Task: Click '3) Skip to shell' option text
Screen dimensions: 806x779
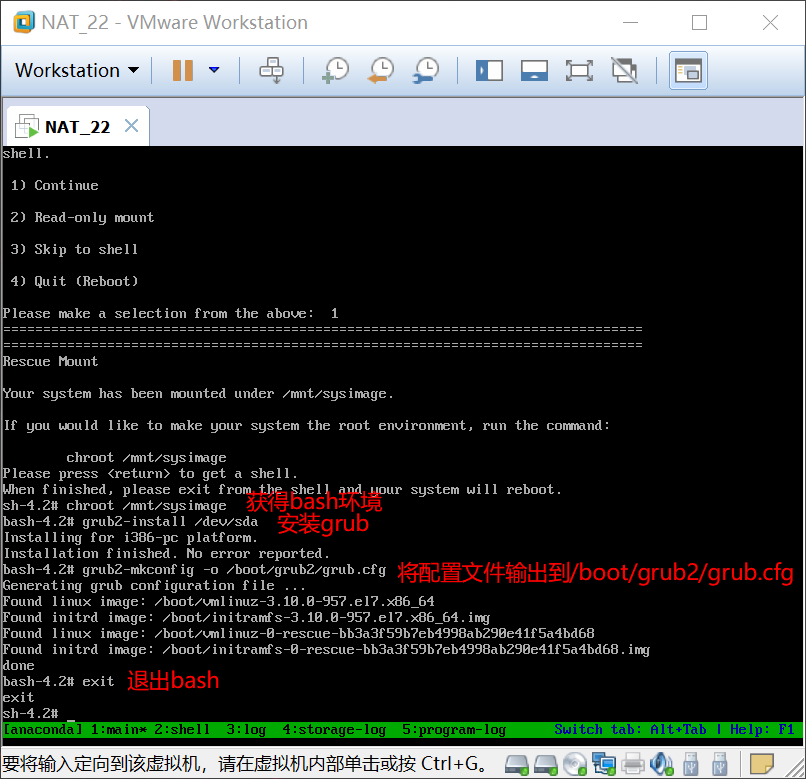Action: click(74, 249)
